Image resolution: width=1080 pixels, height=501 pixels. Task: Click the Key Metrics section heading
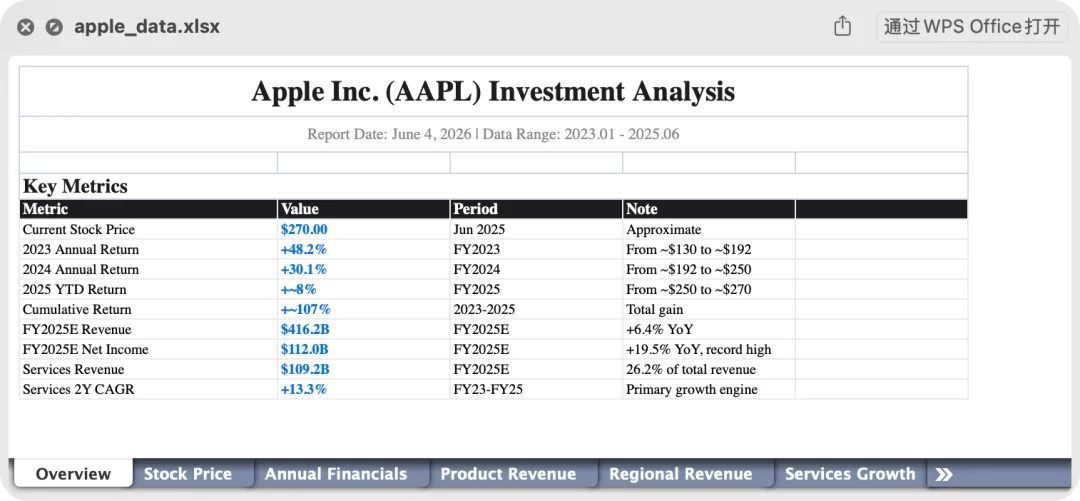pyautogui.click(x=75, y=186)
